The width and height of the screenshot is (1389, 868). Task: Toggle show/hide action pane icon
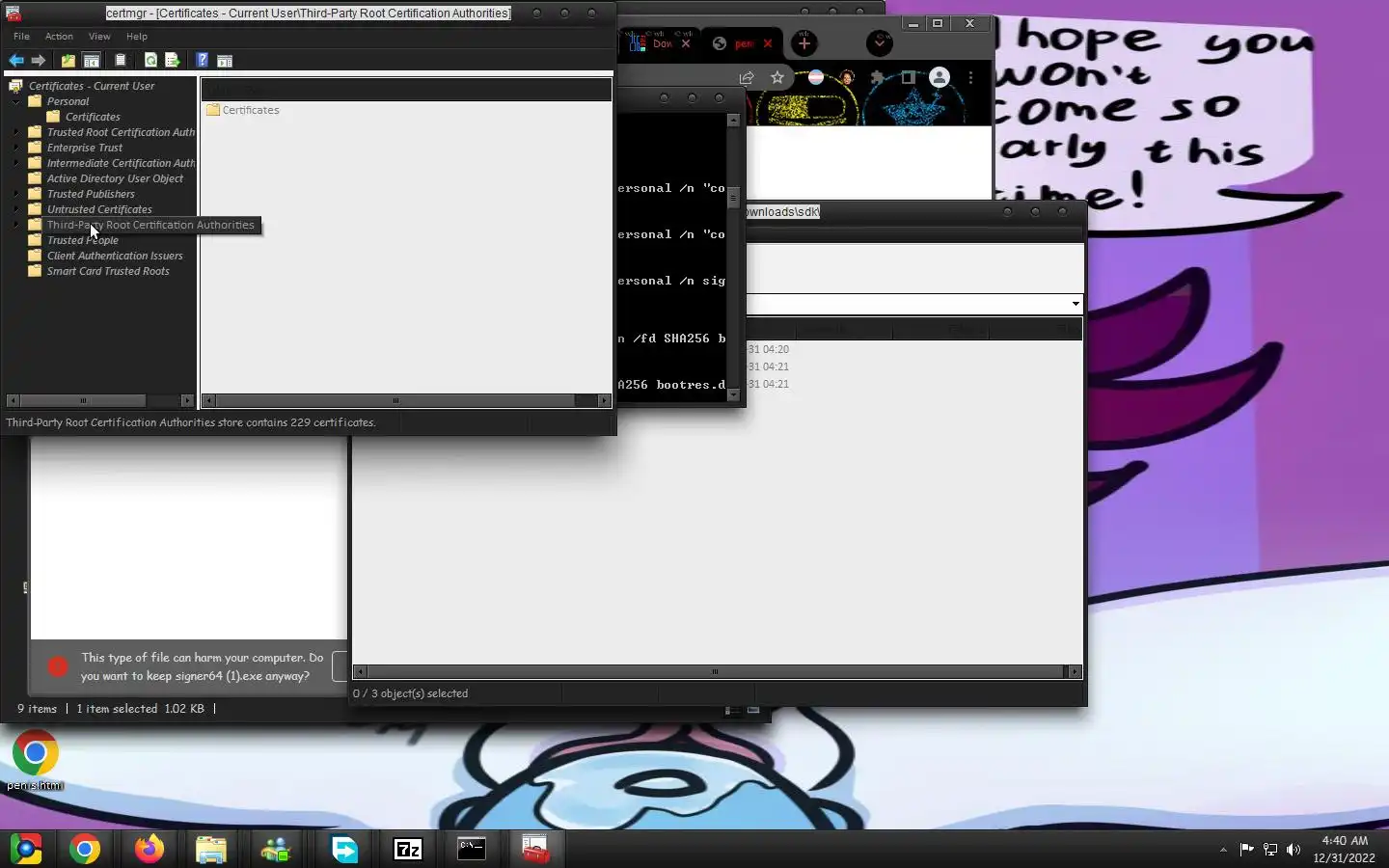(225, 60)
